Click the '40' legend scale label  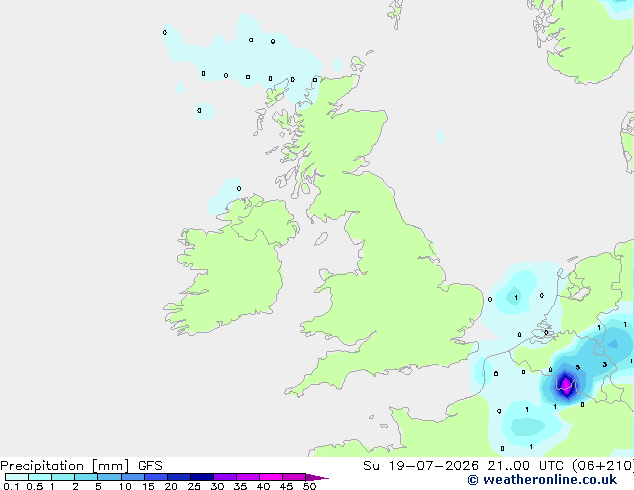(x=263, y=486)
